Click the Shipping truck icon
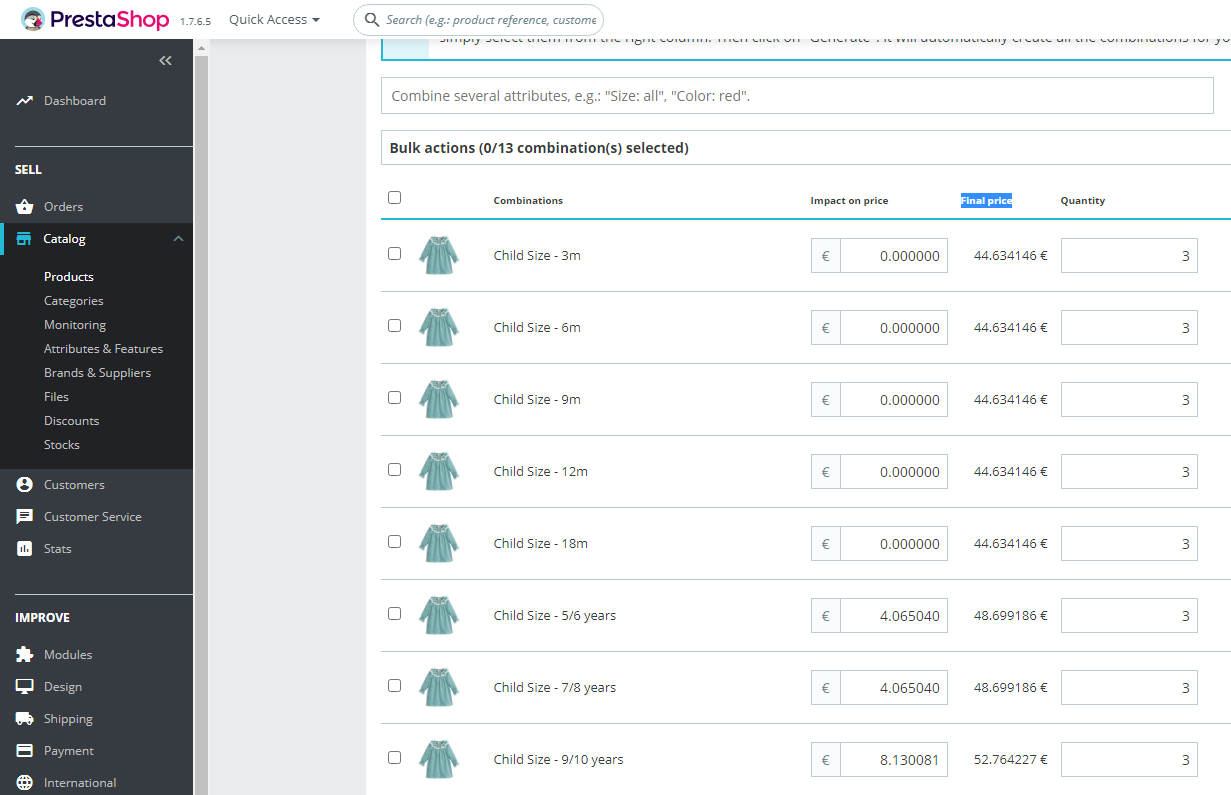 [25, 719]
